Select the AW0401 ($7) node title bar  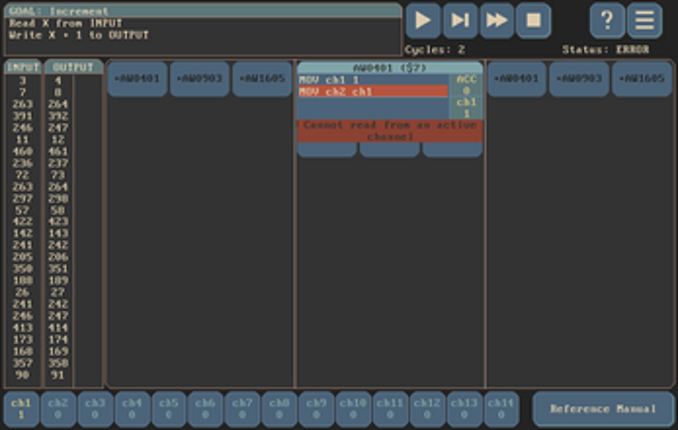390,68
